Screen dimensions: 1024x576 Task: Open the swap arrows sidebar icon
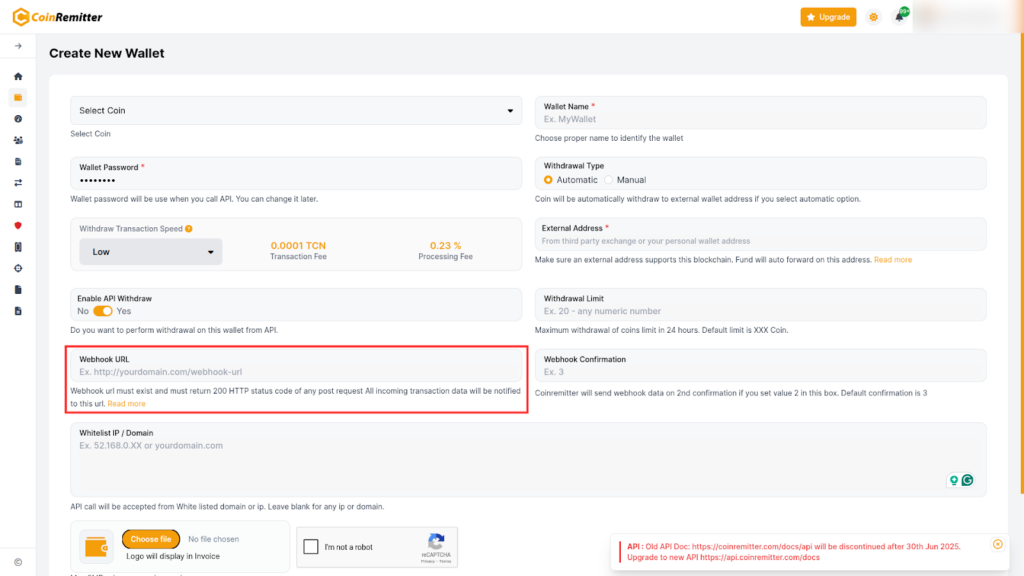(x=18, y=183)
